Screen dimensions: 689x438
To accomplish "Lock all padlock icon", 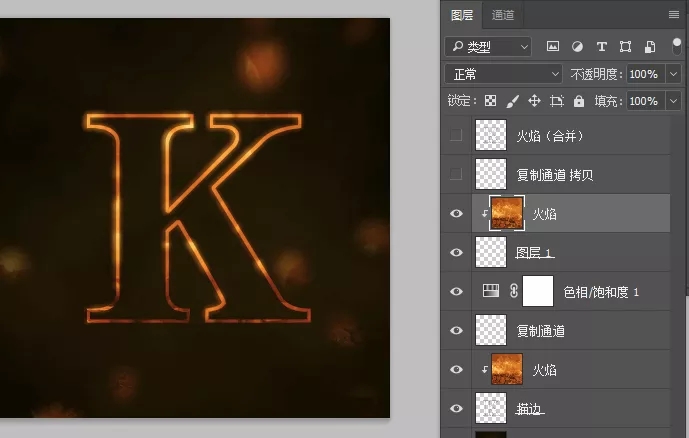I will click(579, 101).
